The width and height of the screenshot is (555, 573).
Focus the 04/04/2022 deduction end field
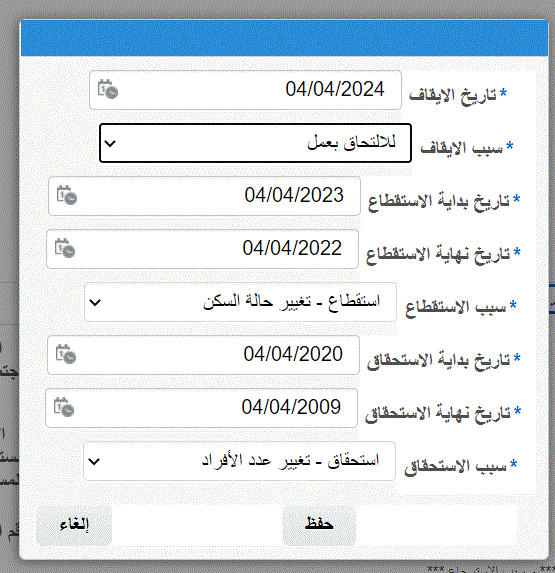[x=202, y=249]
